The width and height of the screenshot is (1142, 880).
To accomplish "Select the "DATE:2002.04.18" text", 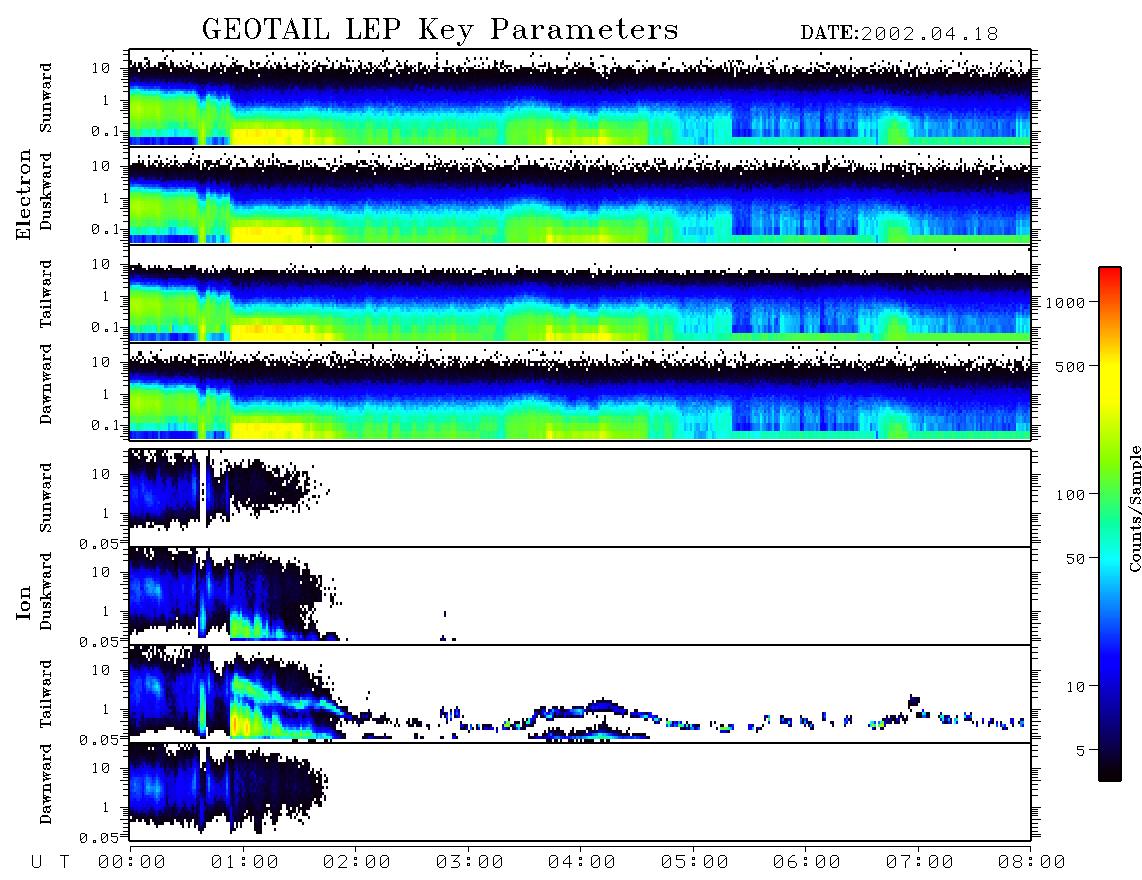I will 899,34.
